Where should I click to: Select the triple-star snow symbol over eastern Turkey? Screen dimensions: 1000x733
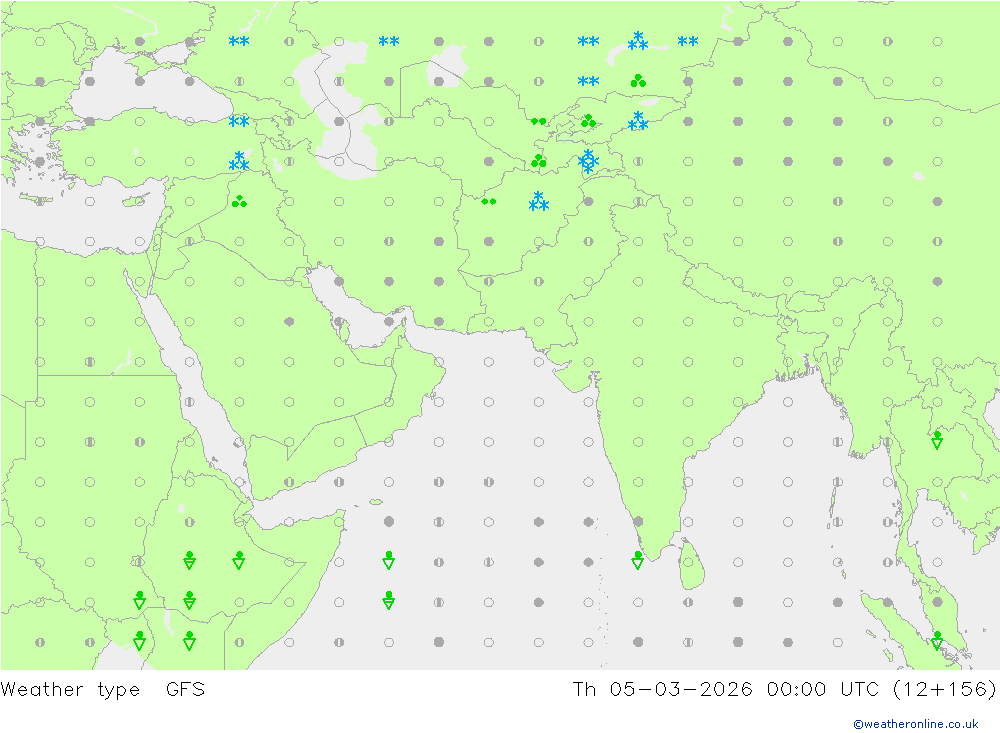239,161
